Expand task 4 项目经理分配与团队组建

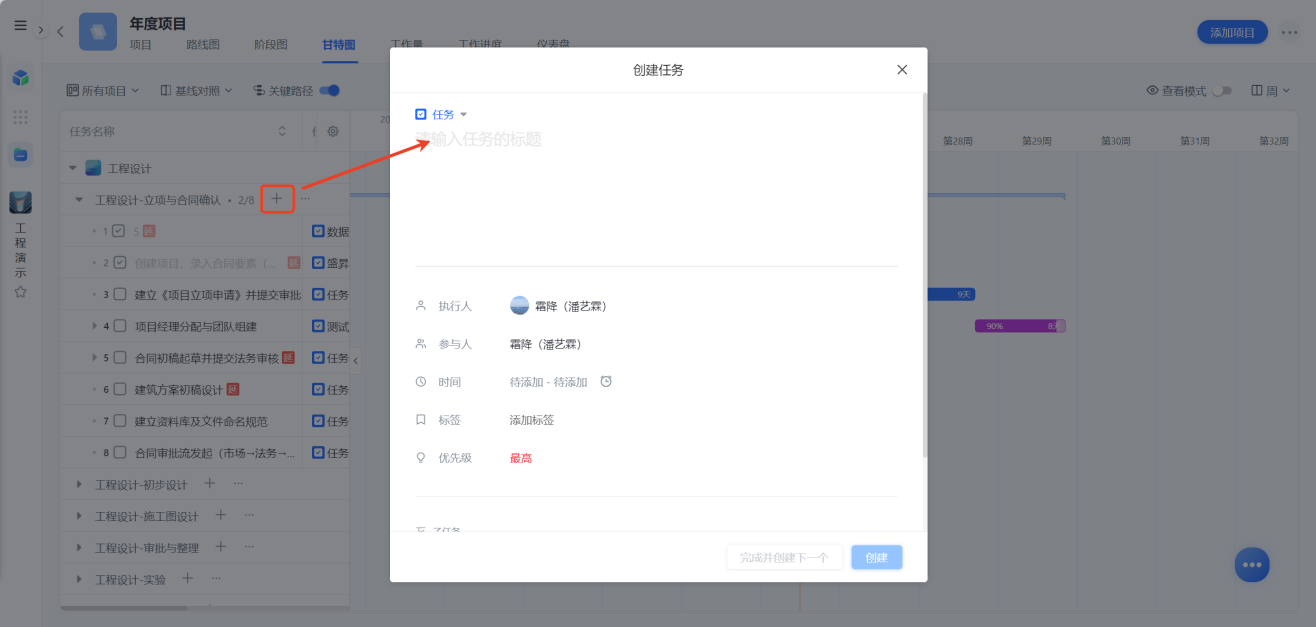(x=94, y=326)
